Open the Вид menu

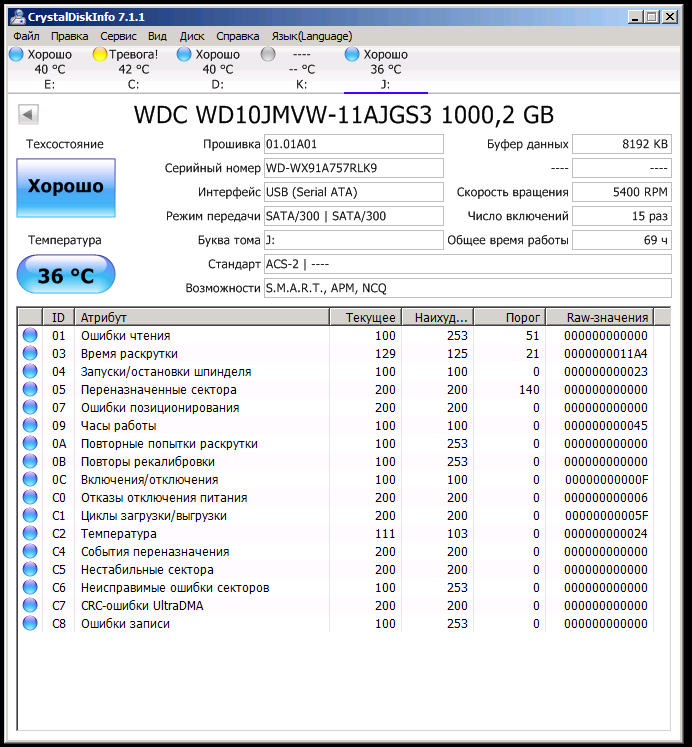(157, 36)
